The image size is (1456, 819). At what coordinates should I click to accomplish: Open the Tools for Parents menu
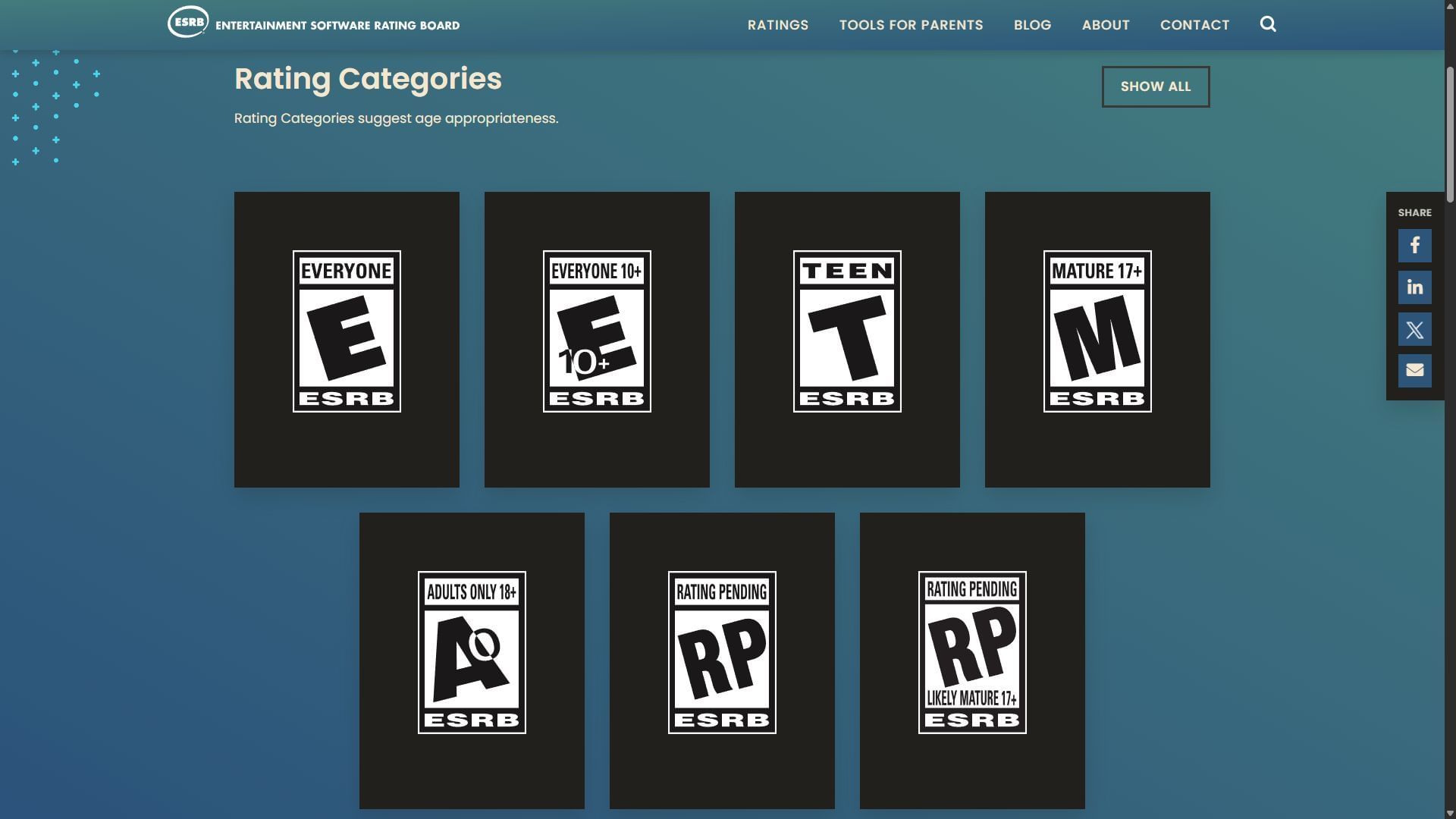pyautogui.click(x=911, y=25)
